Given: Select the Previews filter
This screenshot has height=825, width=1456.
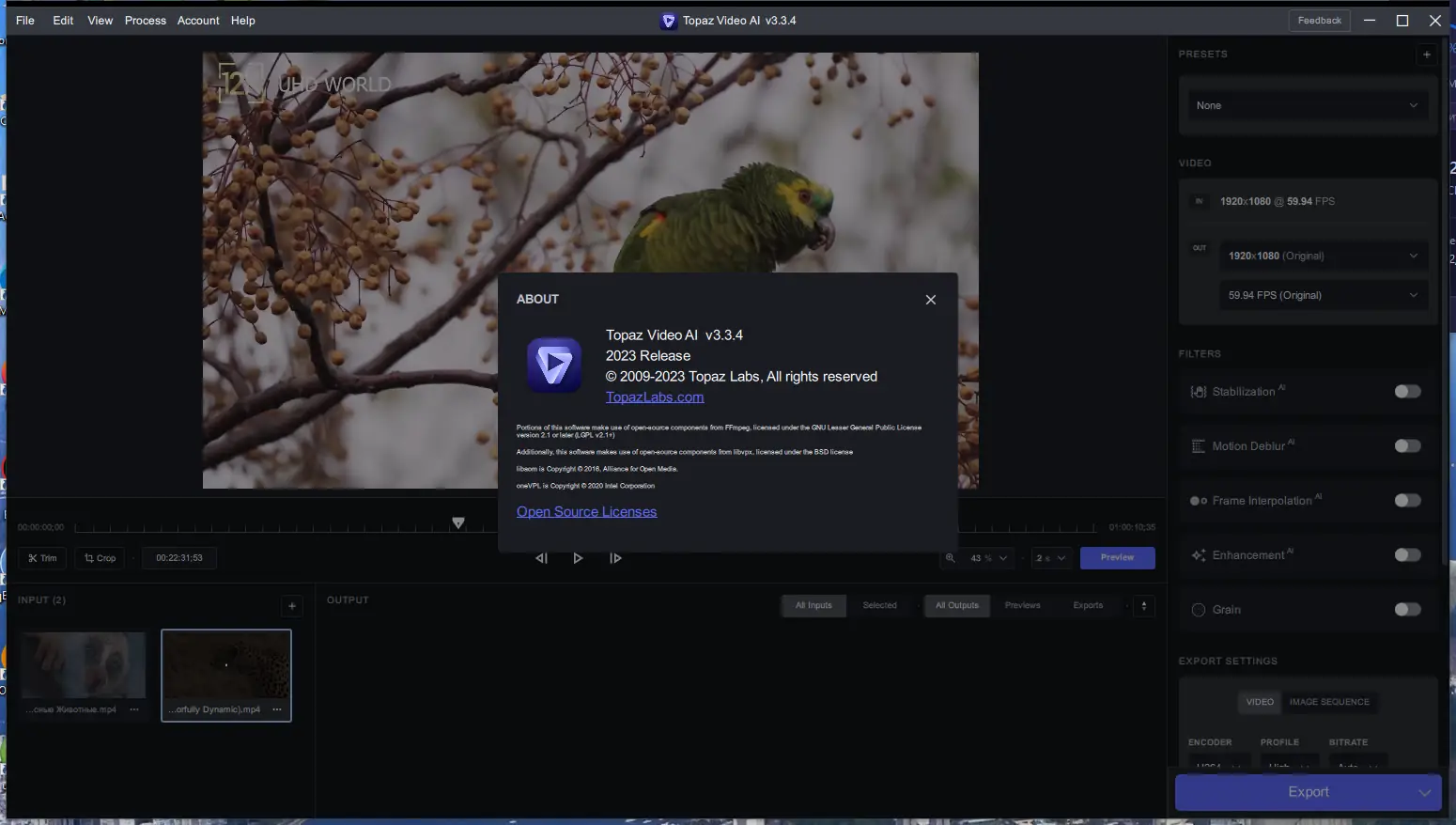Looking at the screenshot, I should [1022, 606].
